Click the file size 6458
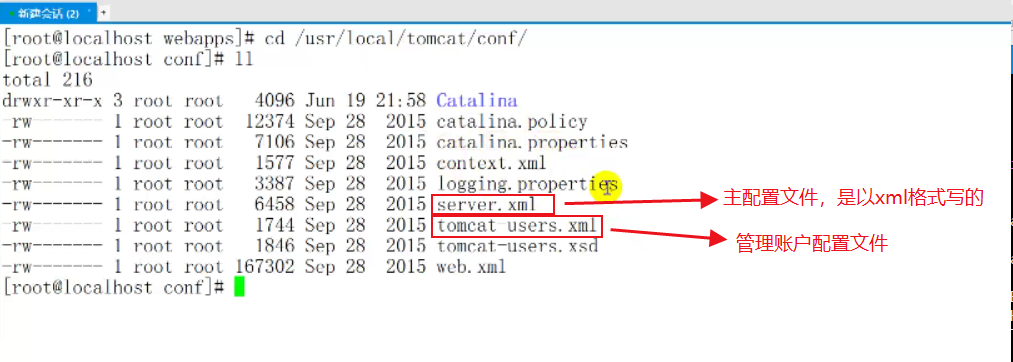This screenshot has height=362, width=1013. click(x=275, y=205)
